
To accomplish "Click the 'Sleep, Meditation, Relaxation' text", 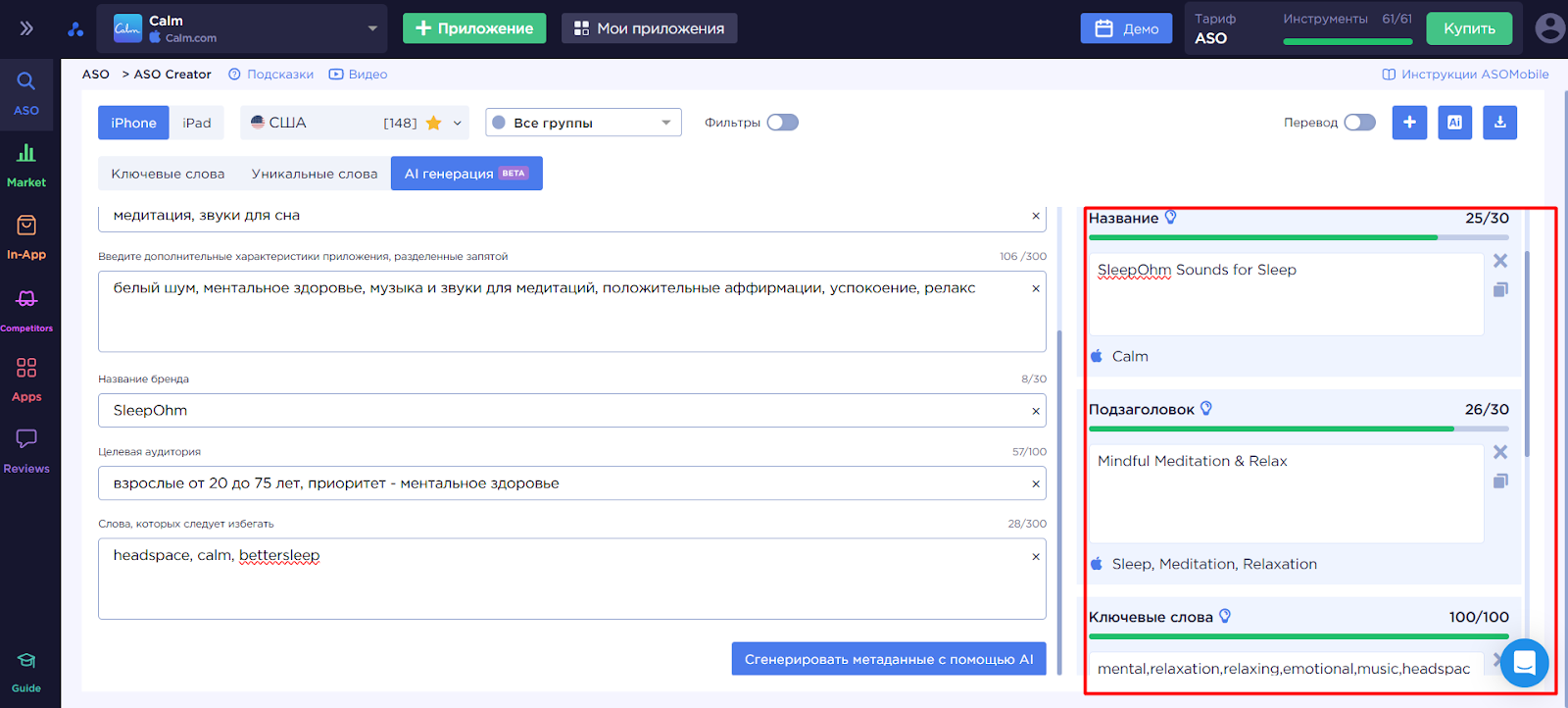I will 1214,564.
